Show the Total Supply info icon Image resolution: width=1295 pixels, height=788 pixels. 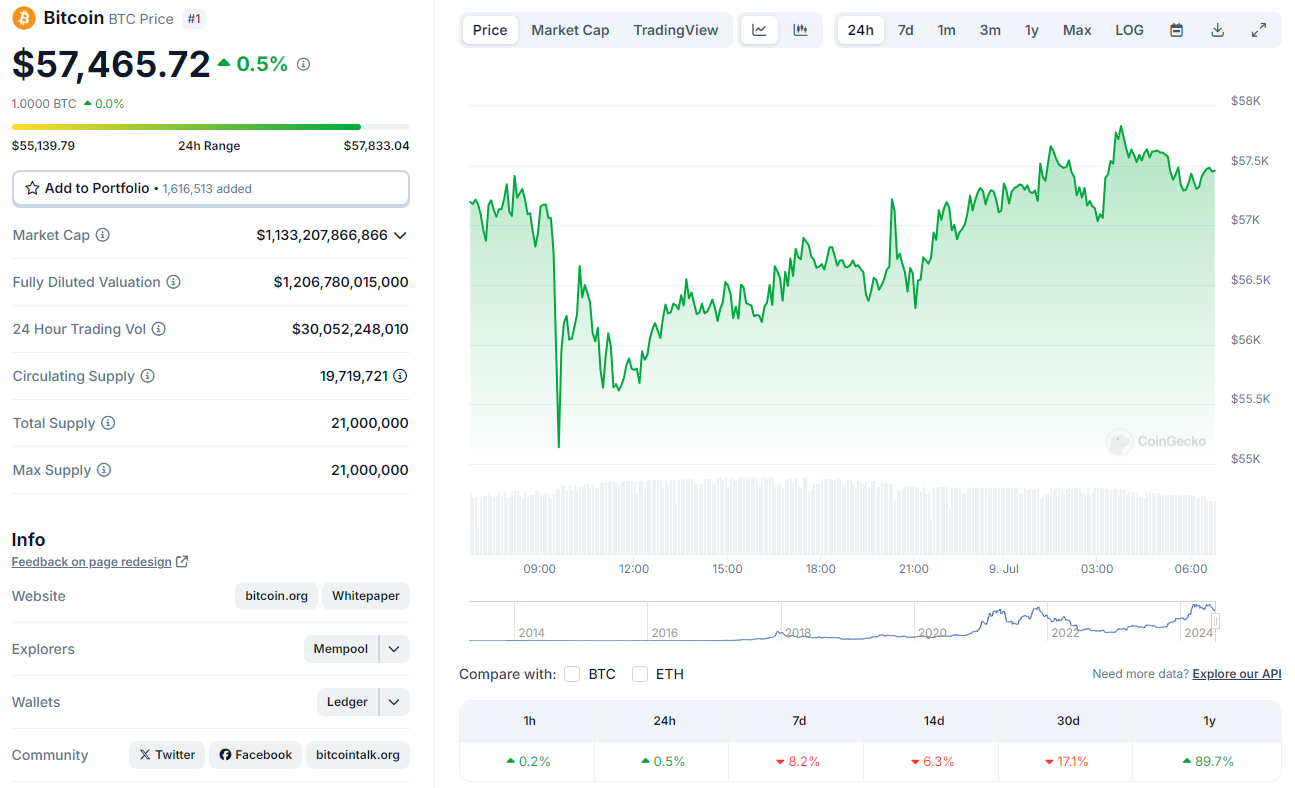[108, 423]
